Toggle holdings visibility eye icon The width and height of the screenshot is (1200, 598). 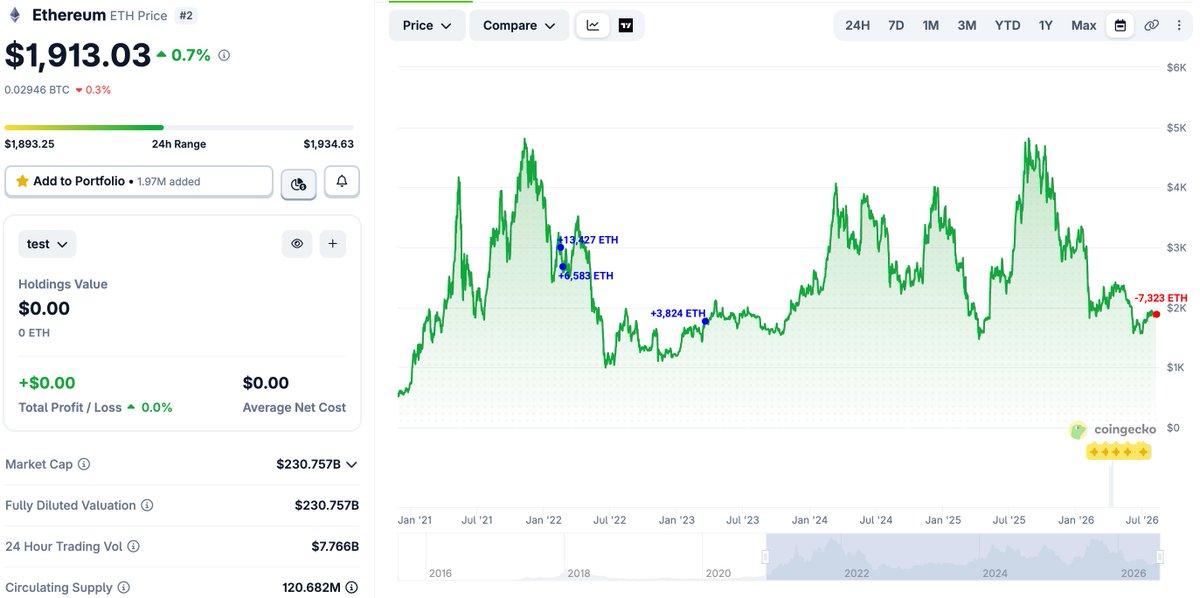[297, 243]
